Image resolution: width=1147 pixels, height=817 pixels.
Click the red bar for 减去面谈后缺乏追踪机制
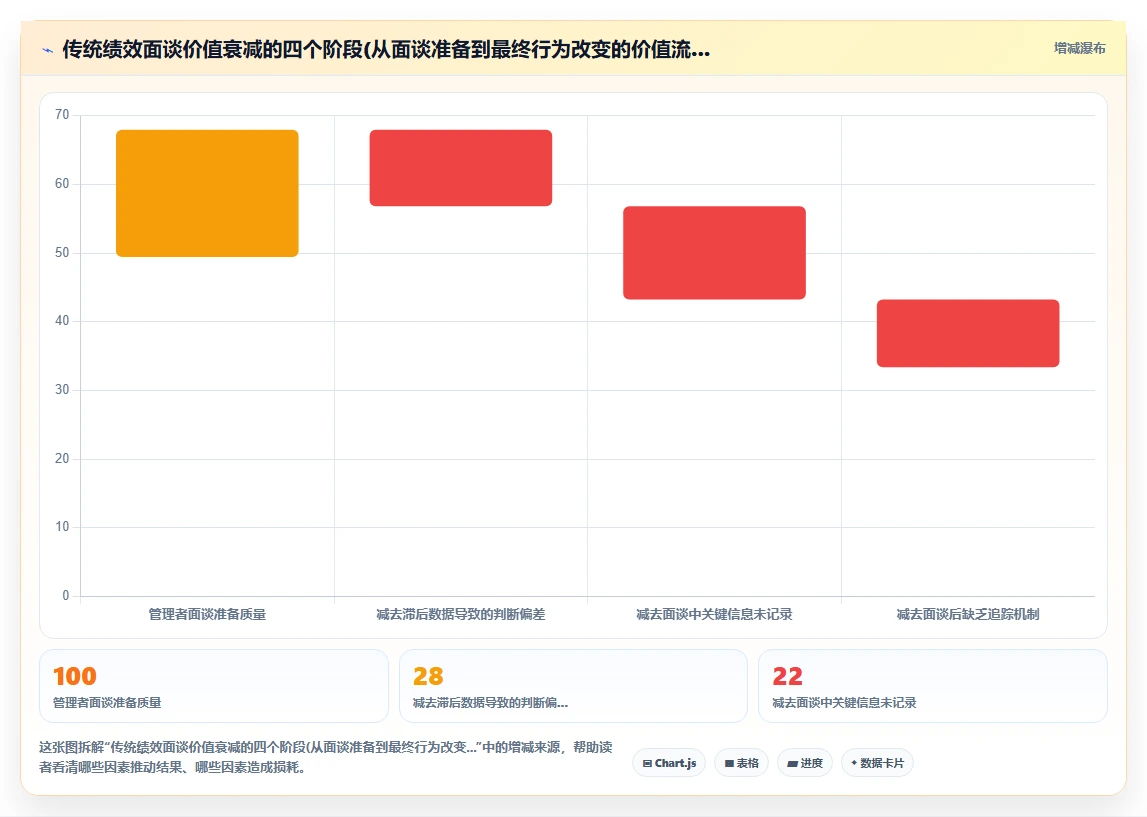(968, 333)
